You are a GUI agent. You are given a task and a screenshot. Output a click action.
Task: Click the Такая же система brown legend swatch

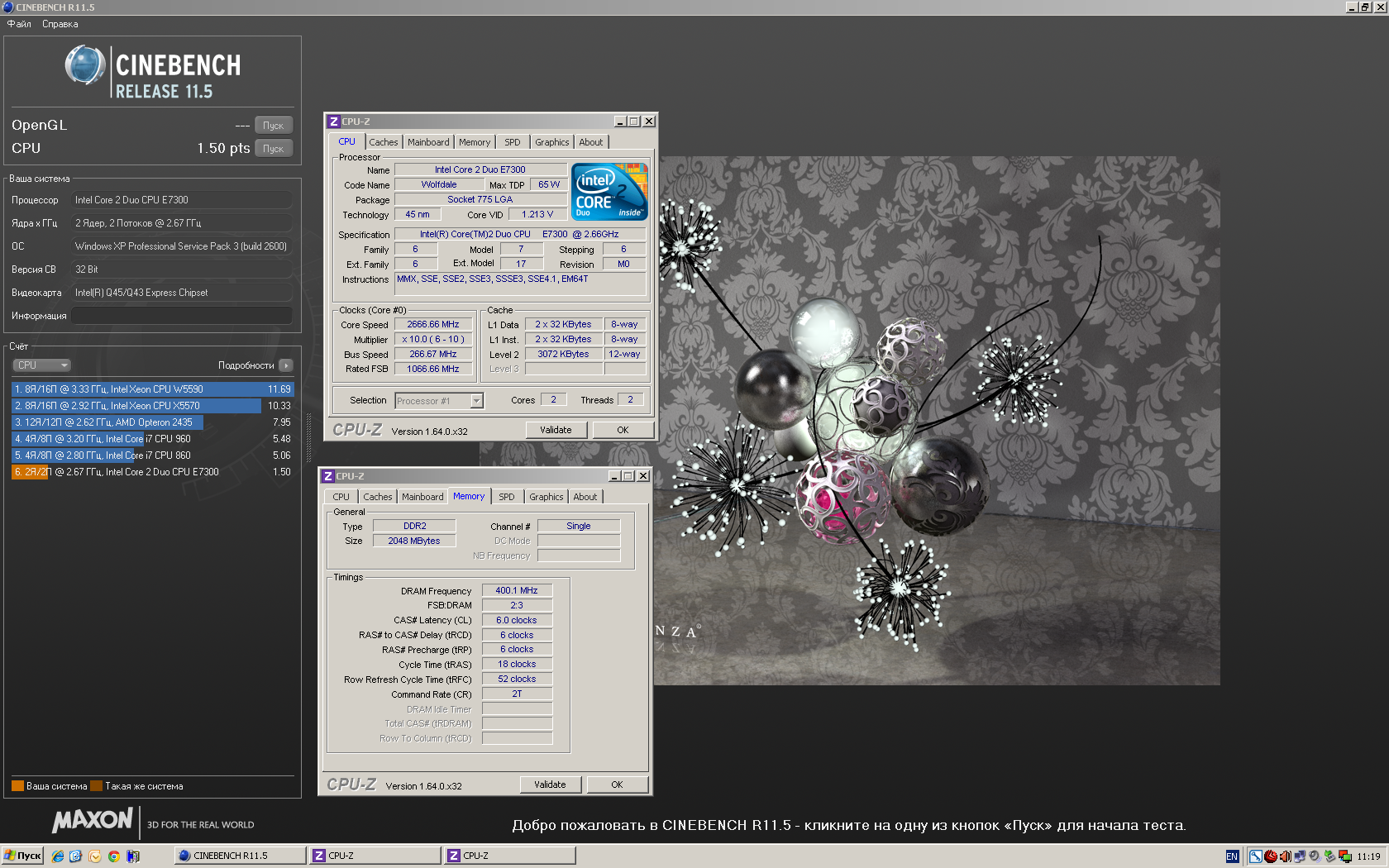[96, 786]
